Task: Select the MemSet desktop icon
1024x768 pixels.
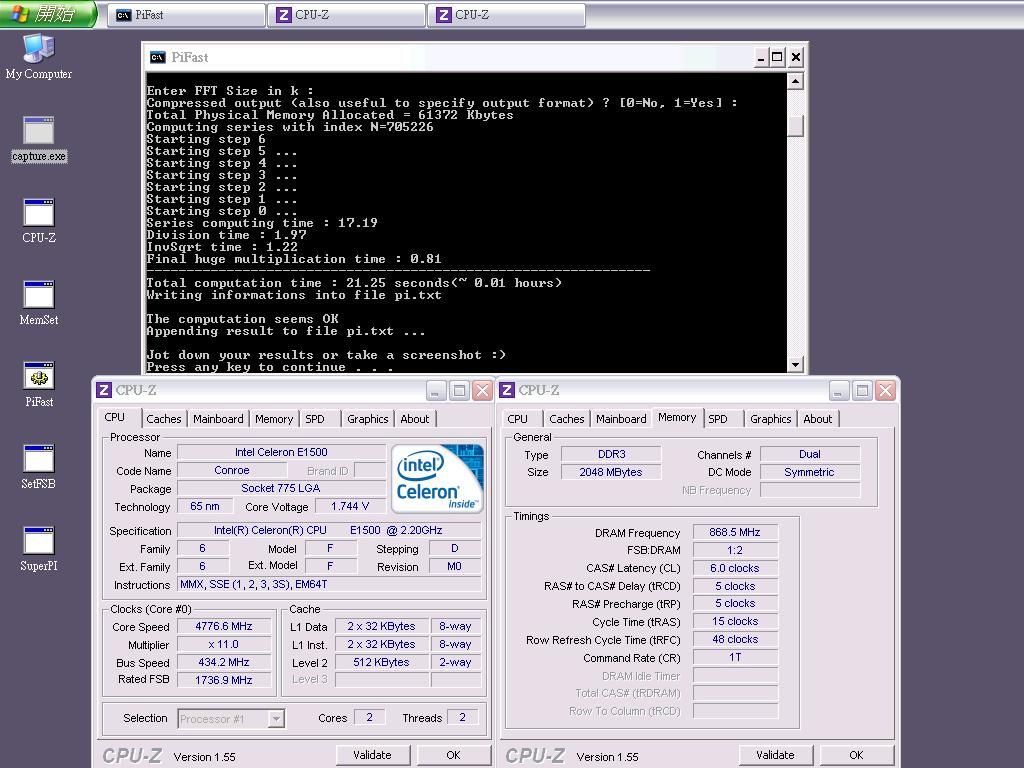Action: (x=39, y=303)
